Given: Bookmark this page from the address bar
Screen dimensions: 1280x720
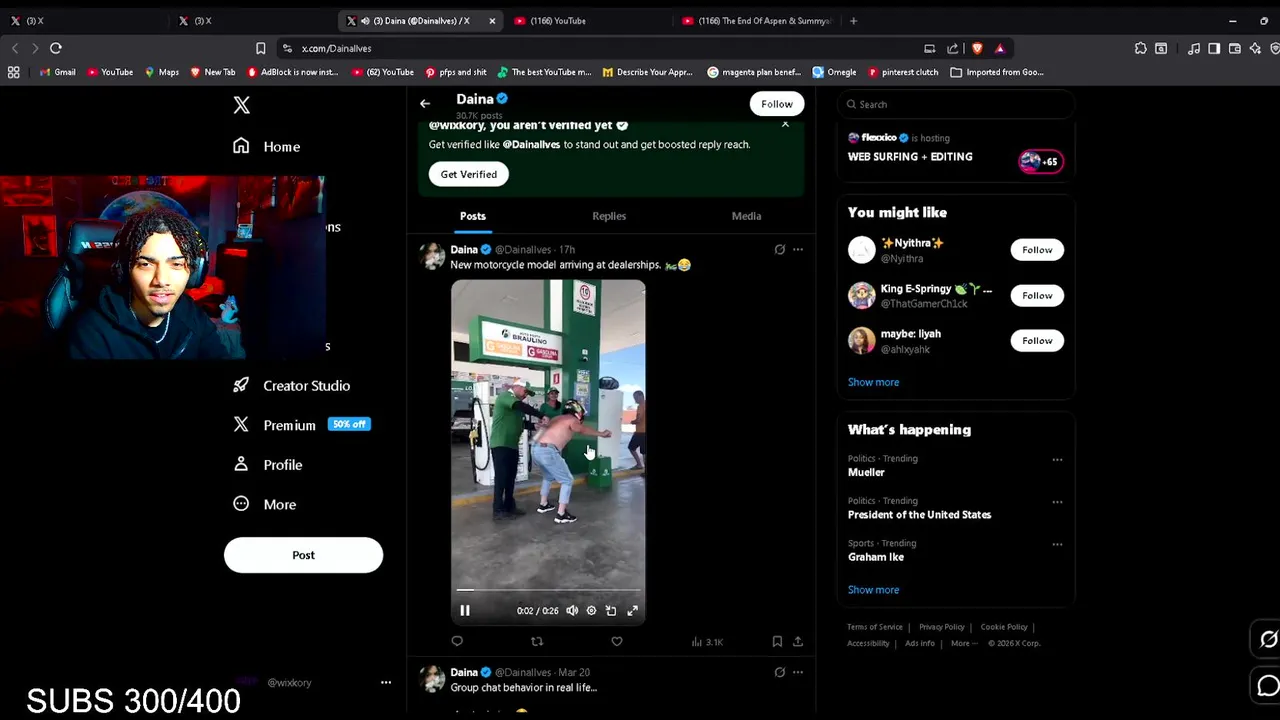Looking at the screenshot, I should pos(260,48).
